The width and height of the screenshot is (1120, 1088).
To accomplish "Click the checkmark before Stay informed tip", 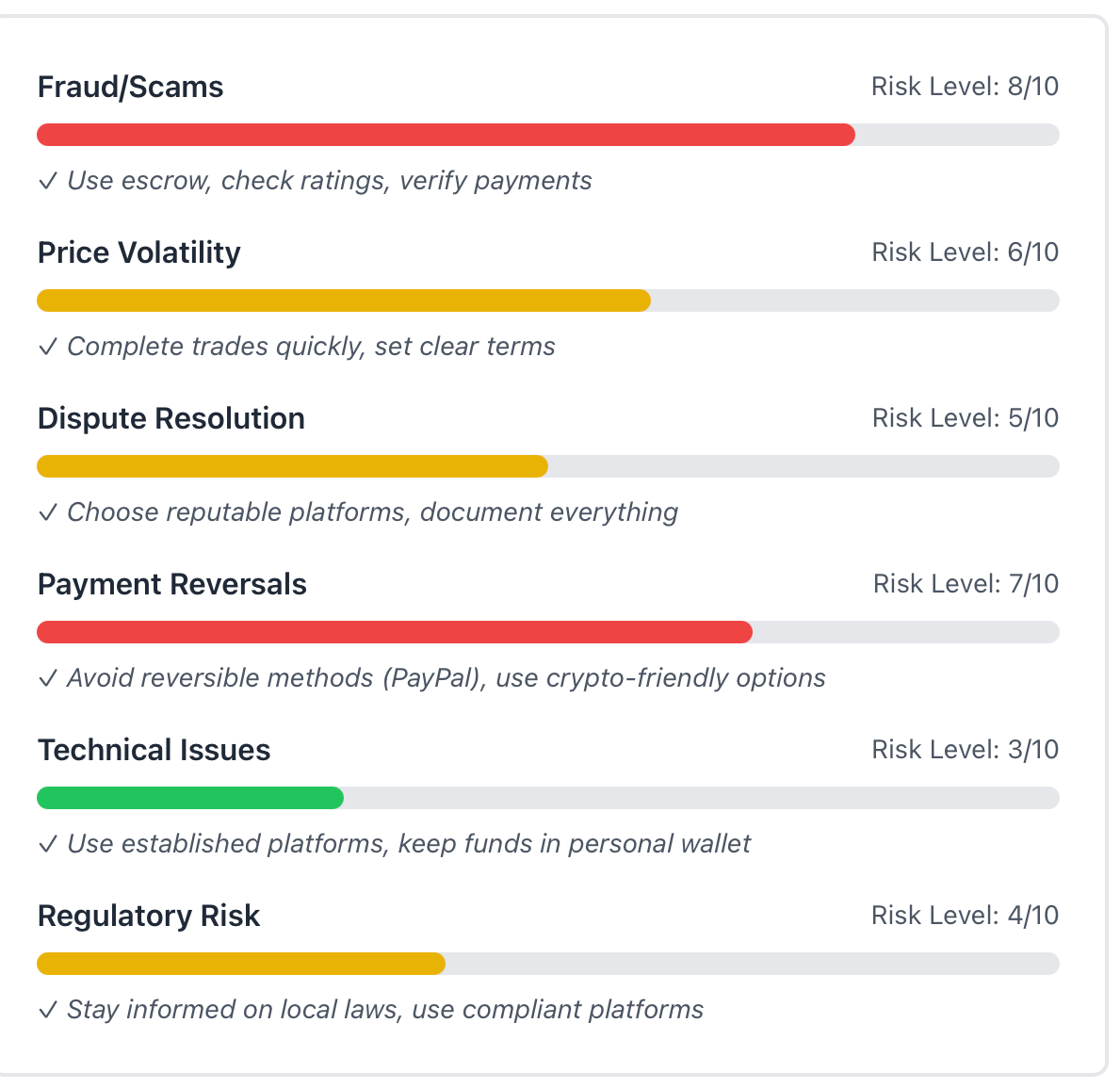I will point(48,1010).
